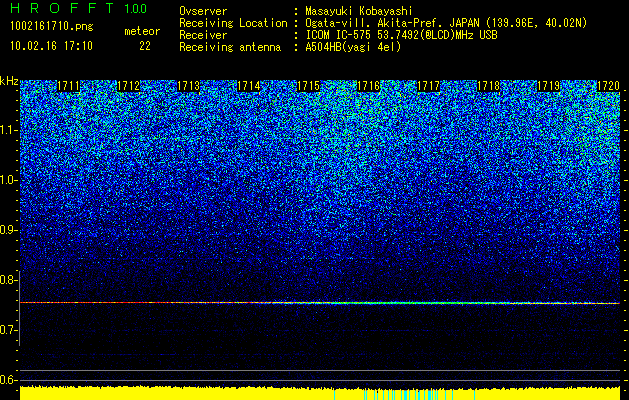Click the 0.7 kHz axis label
The height and width of the screenshot is (400, 629).
[x=8, y=330]
